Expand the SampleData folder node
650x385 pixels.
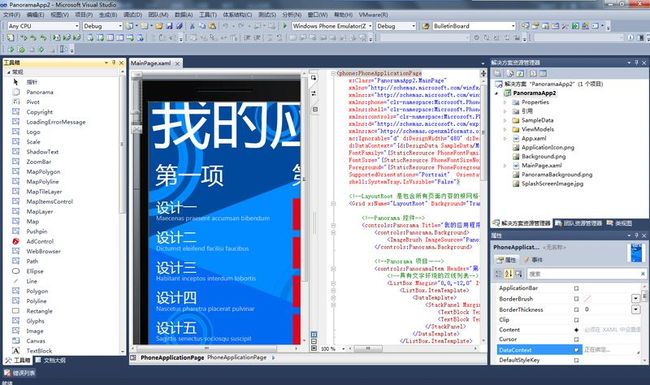pyautogui.click(x=504, y=120)
